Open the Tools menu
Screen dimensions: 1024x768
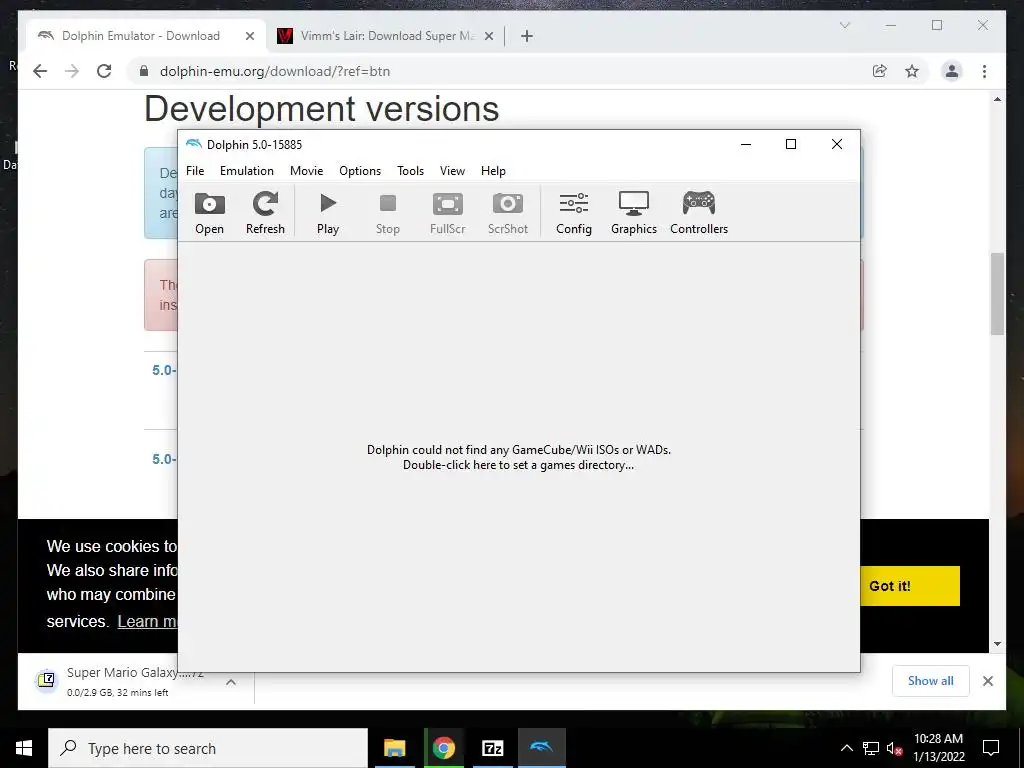pos(410,170)
